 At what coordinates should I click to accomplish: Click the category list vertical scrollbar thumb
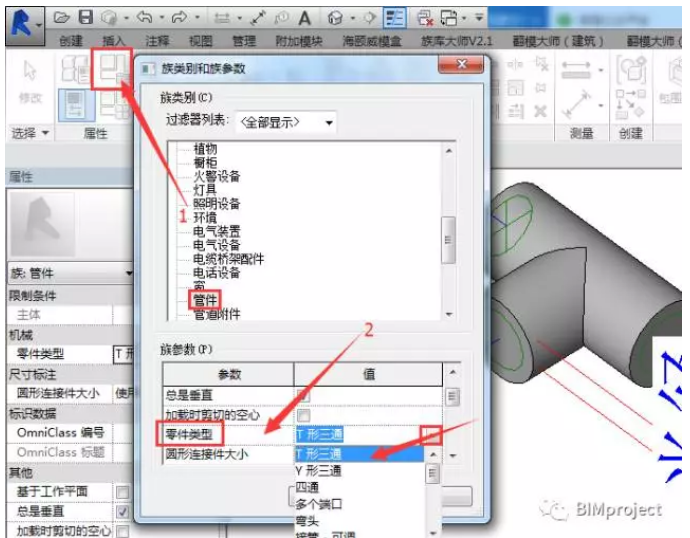[x=448, y=240]
